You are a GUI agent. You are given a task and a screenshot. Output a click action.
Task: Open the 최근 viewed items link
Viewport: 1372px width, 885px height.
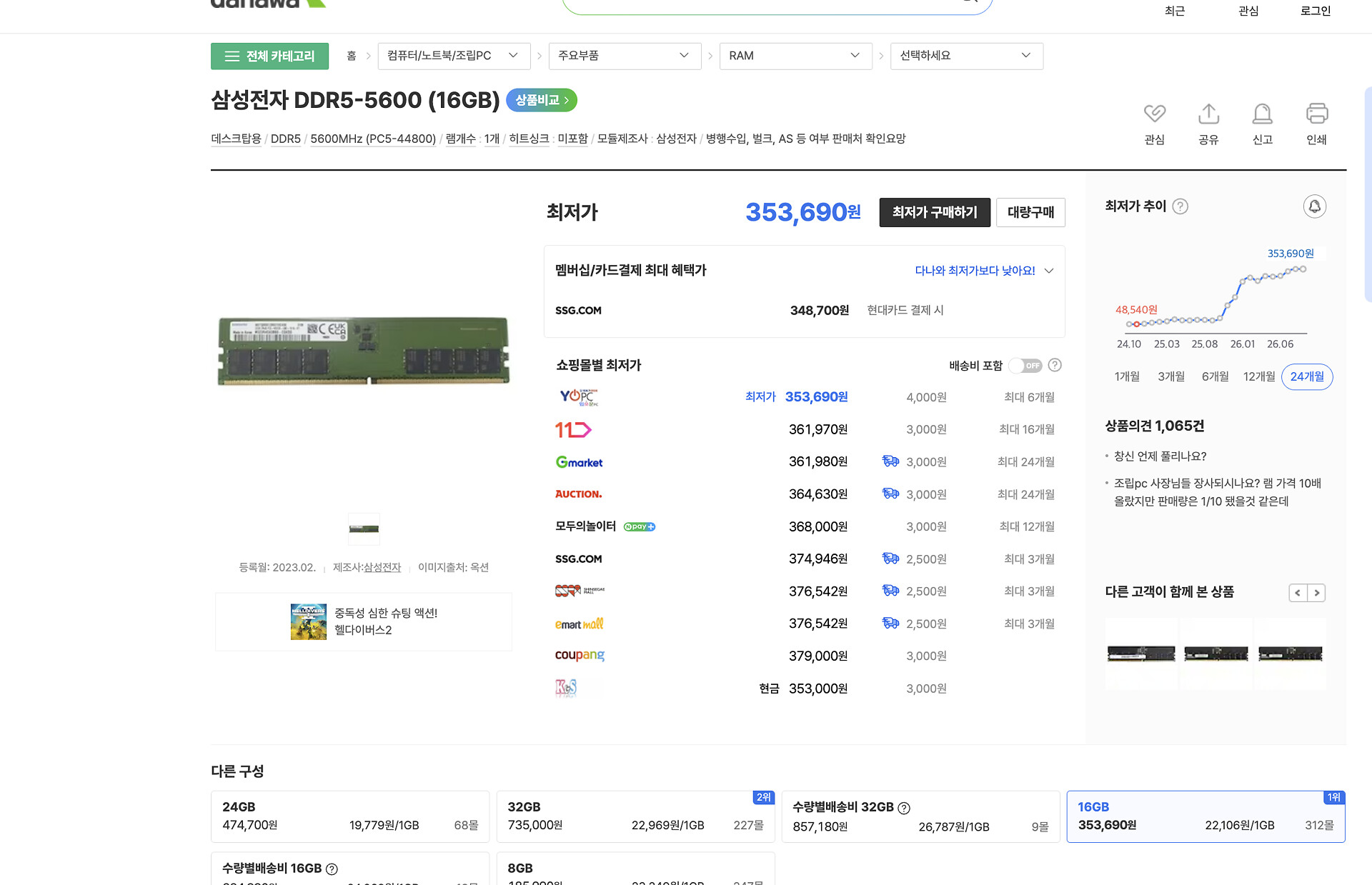pos(1175,11)
